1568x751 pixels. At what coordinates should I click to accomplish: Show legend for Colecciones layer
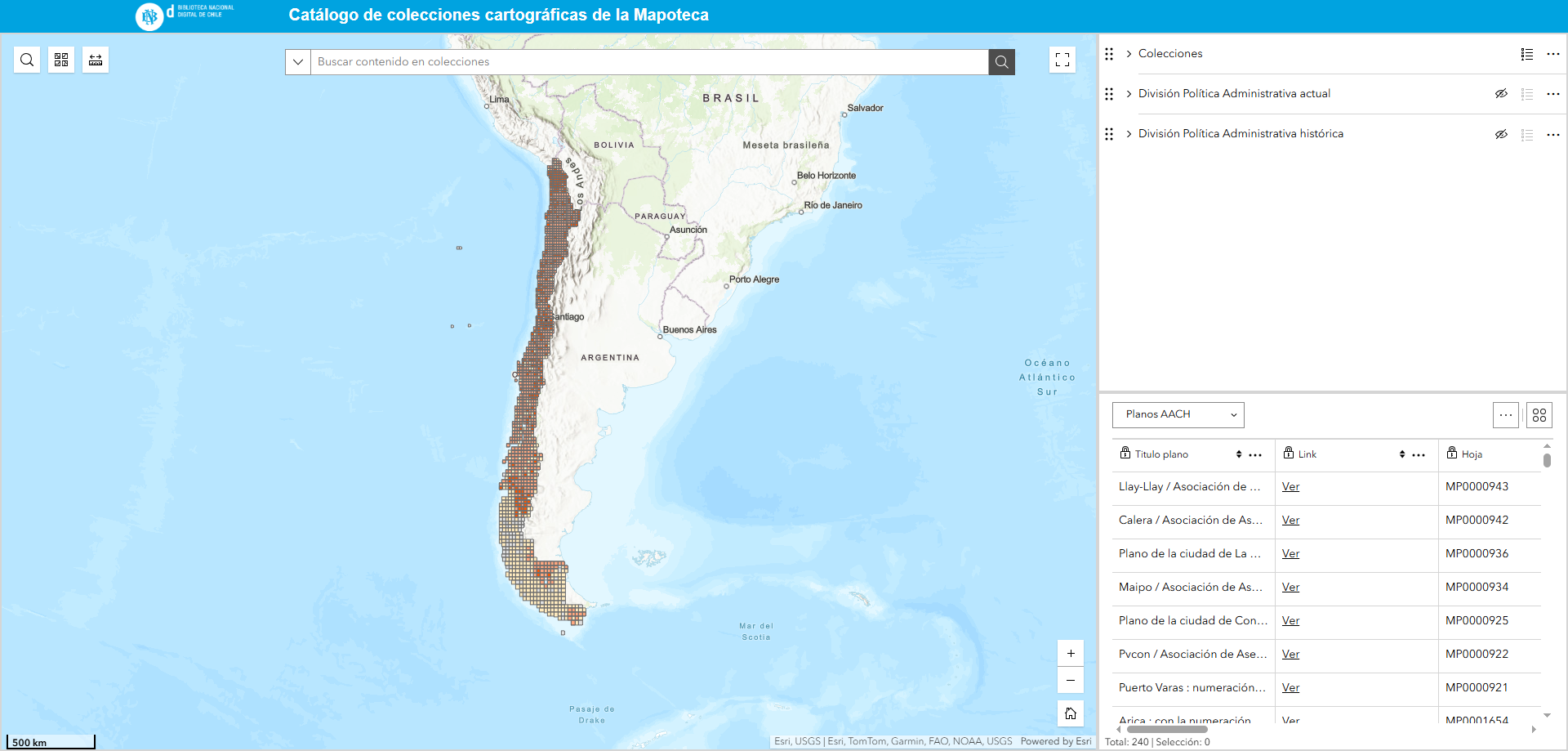(x=1526, y=54)
